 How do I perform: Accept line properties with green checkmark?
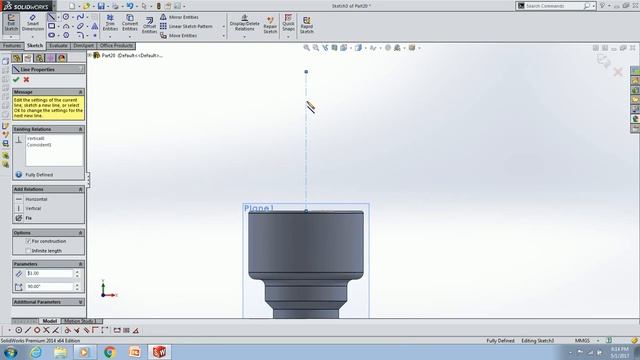click(16, 80)
